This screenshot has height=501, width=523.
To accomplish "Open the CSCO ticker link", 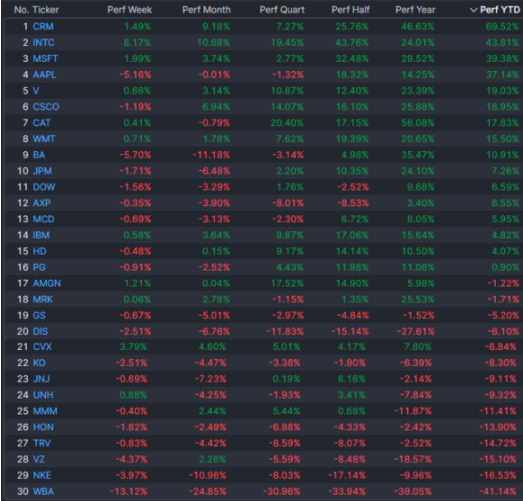I will pyautogui.click(x=46, y=107).
